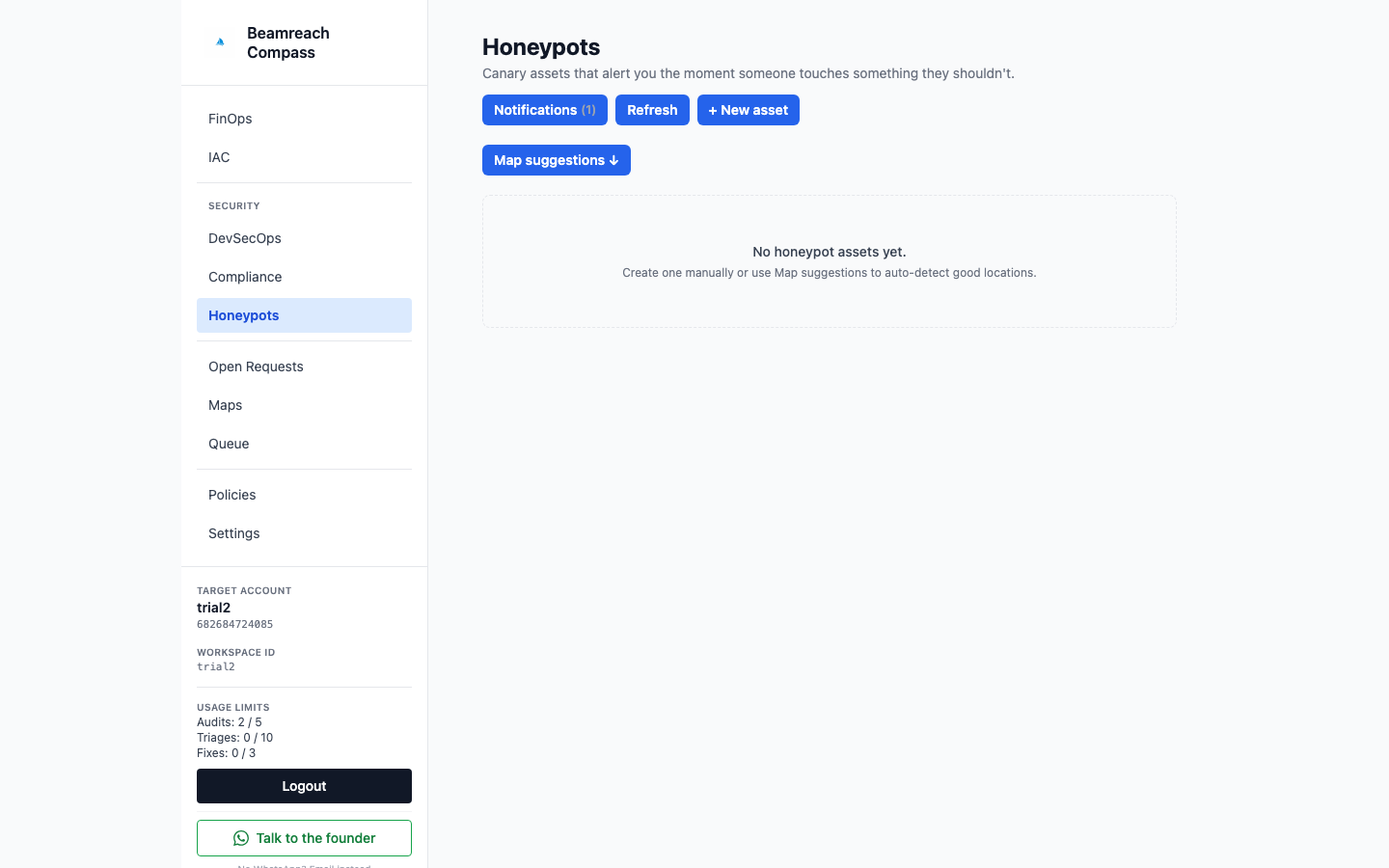
Task: Select the Honeypots sidebar item
Action: click(x=304, y=315)
